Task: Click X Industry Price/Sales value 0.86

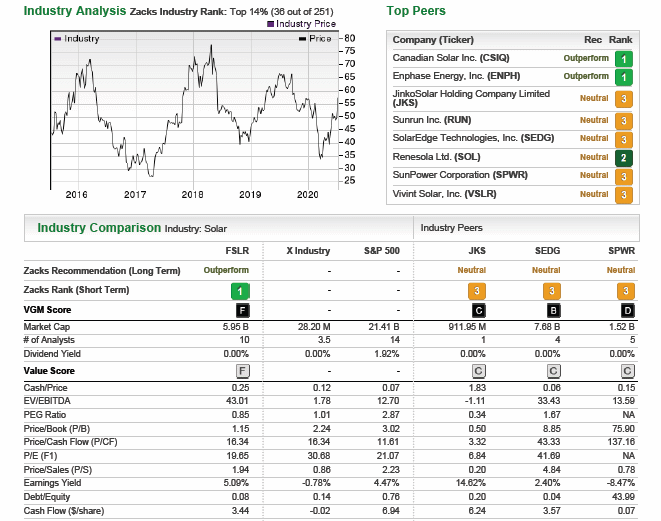Action: [x=322, y=470]
